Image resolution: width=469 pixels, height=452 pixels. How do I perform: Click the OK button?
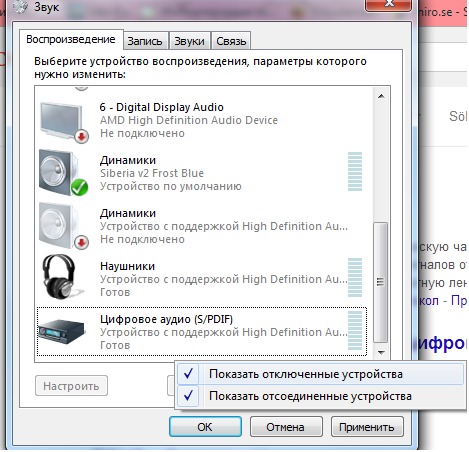coord(205,427)
